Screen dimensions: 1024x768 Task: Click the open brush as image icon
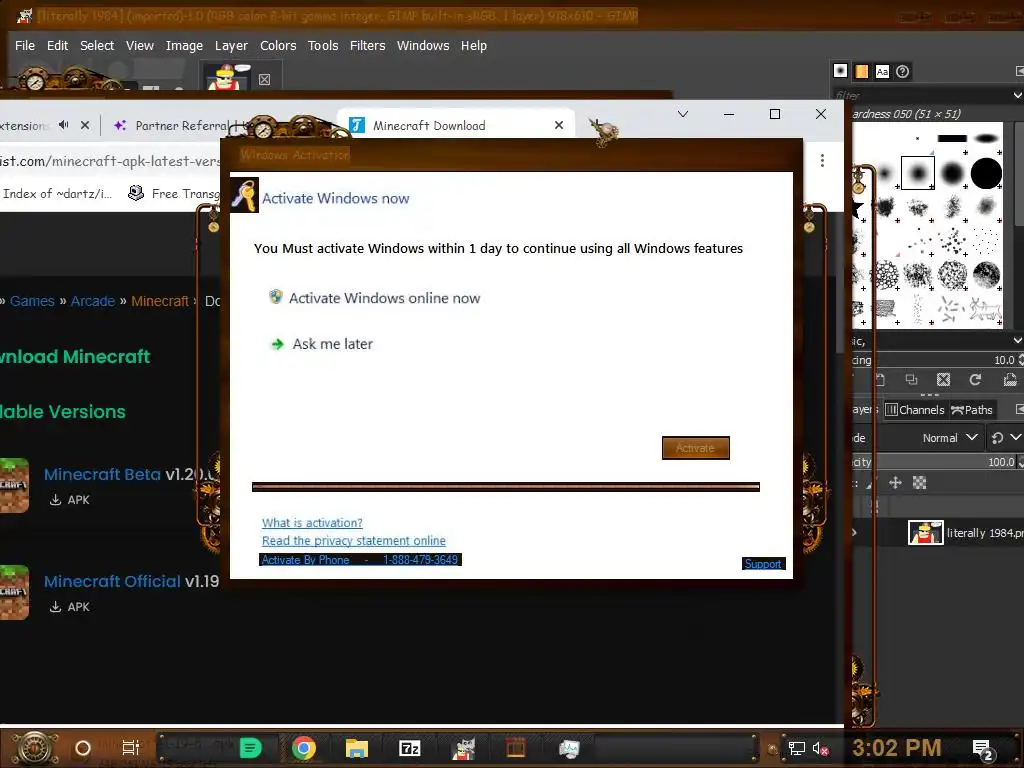(x=1010, y=379)
